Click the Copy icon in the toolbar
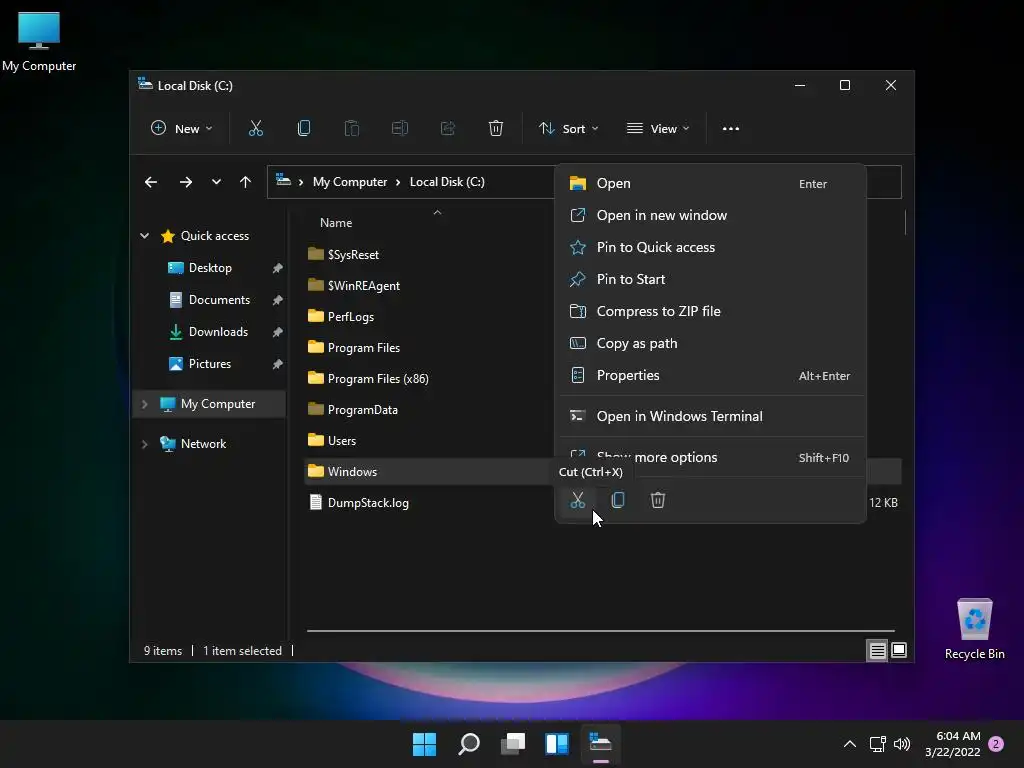The image size is (1024, 768). coord(304,129)
